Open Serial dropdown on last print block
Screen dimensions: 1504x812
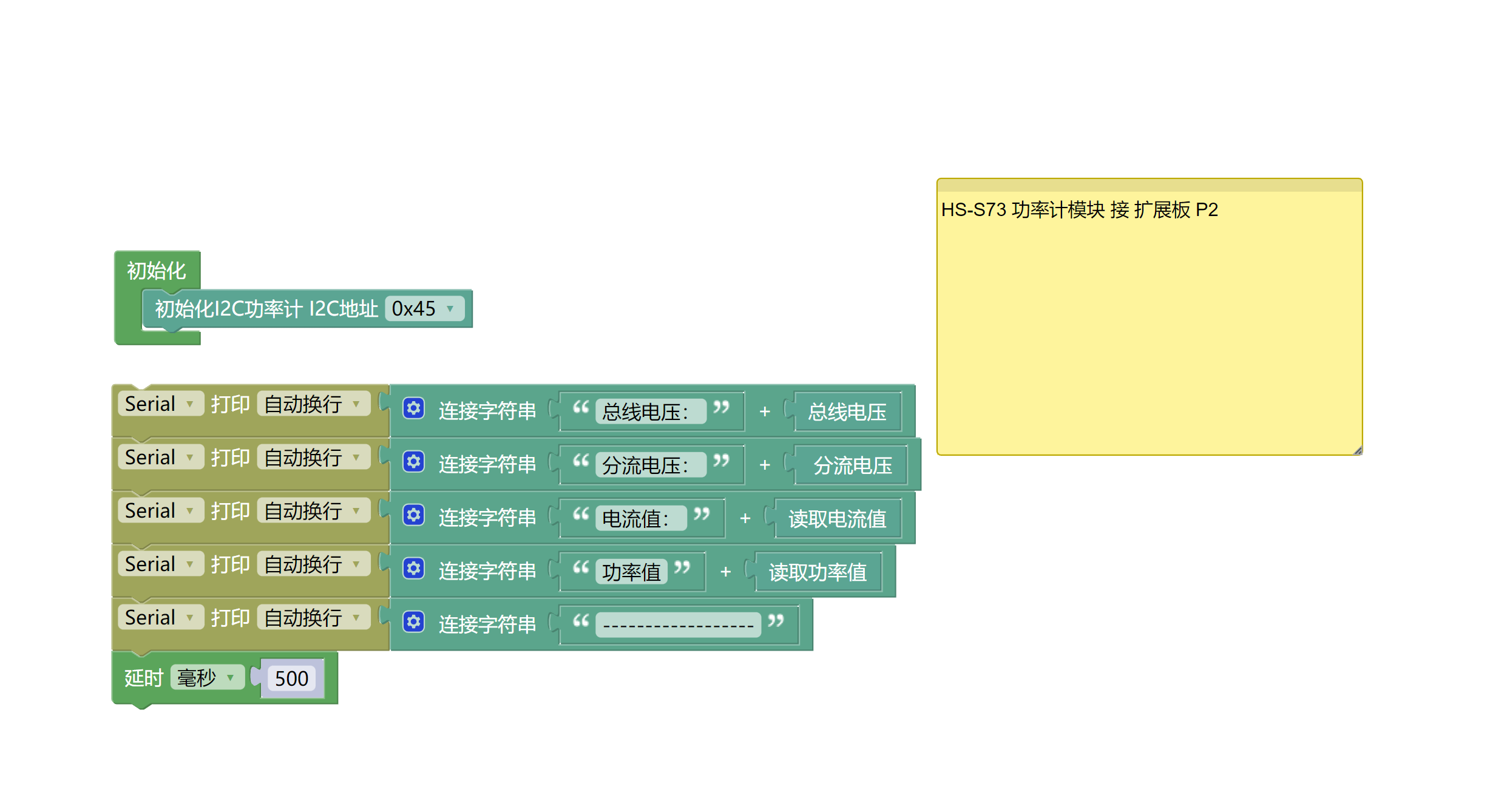pyautogui.click(x=160, y=617)
